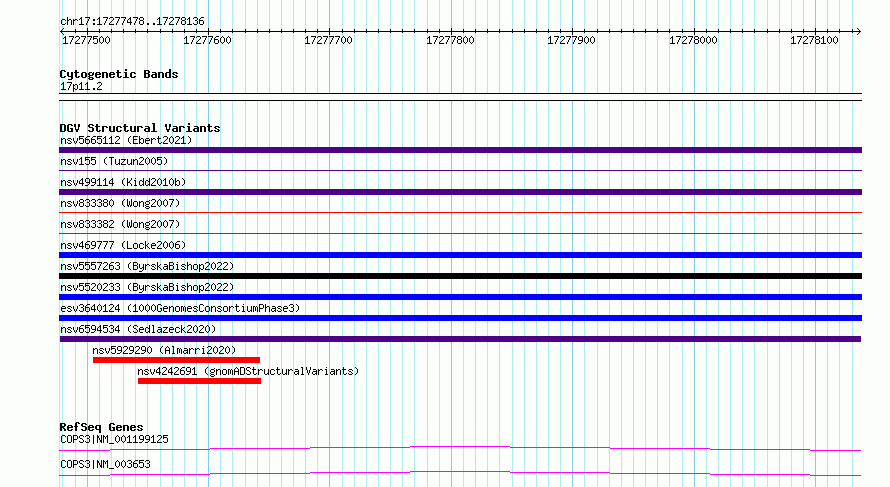Open variant nsv469777 (Locke2006) label
This screenshot has width=890, height=487.
point(123,245)
